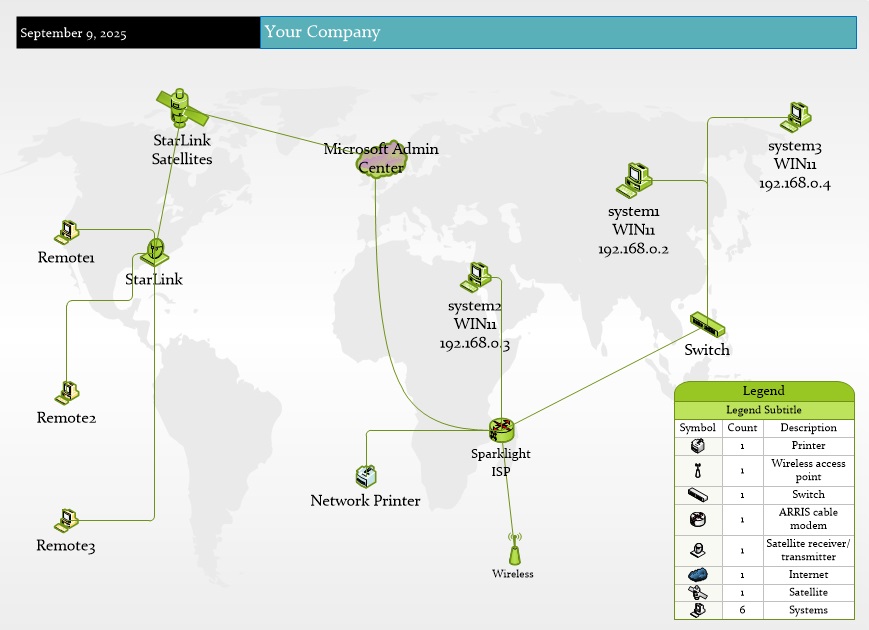The height and width of the screenshot is (630, 869).
Task: Select the Remote3 computer icon
Action: pyautogui.click(x=66, y=520)
